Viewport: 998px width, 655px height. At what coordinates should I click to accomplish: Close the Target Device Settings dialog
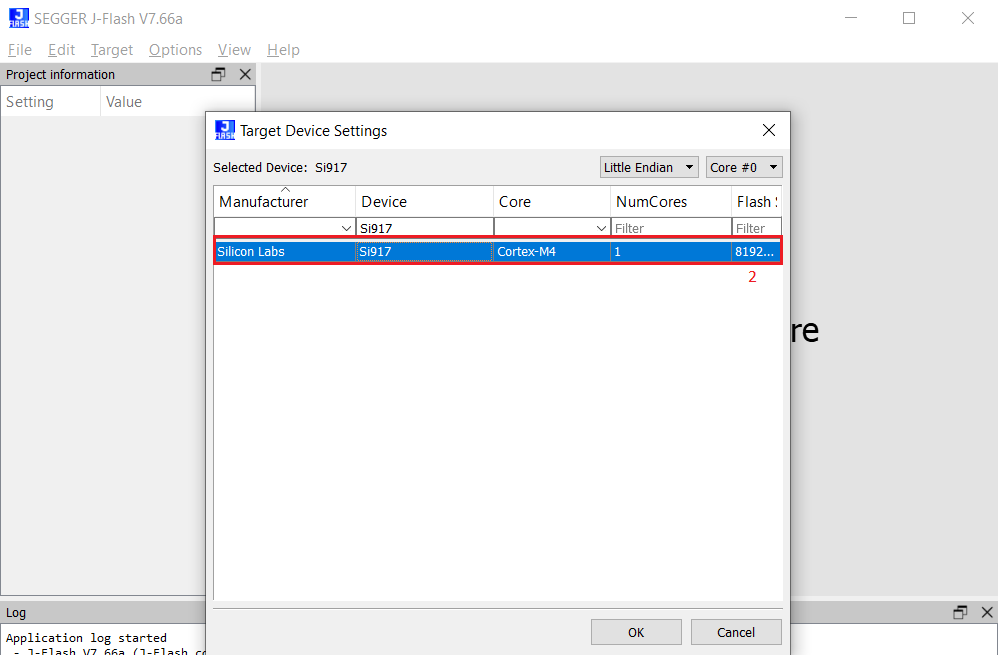(769, 130)
